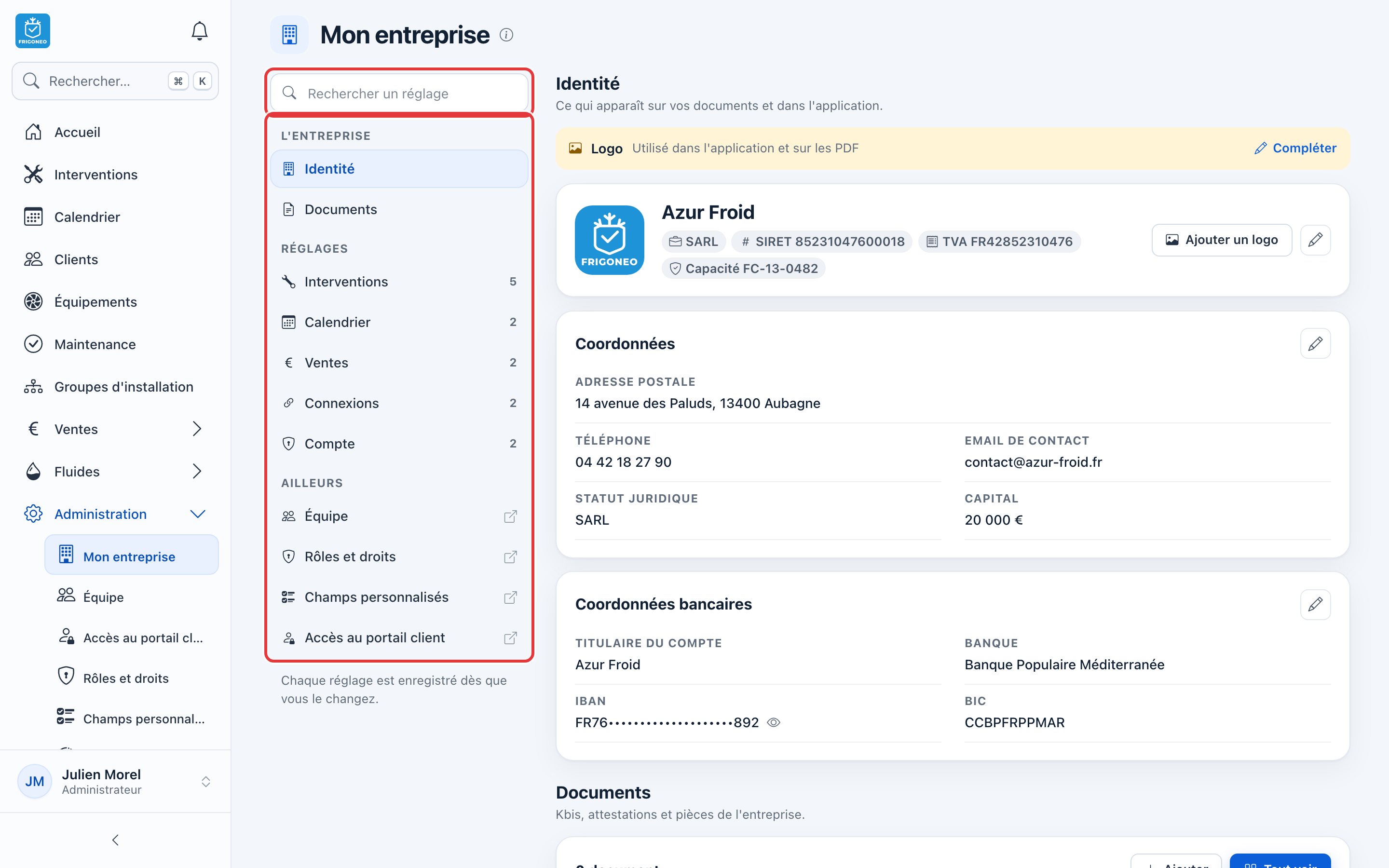Click the Compléter link in Logo banner
The image size is (1389, 868).
(x=1295, y=148)
